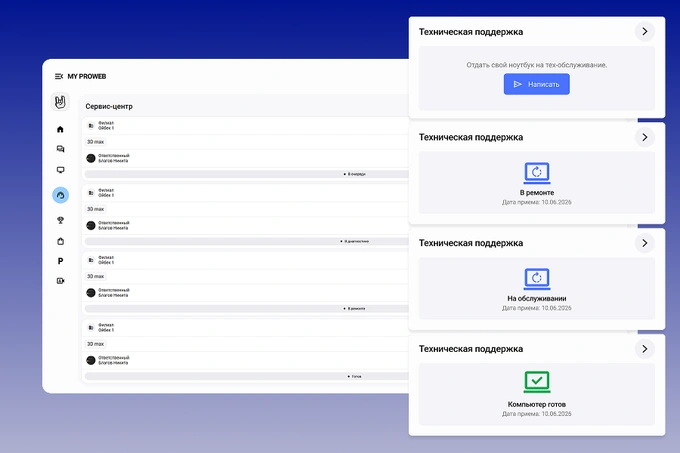
Task: Expand the support card containing the Написать button
Action: pyautogui.click(x=644, y=32)
